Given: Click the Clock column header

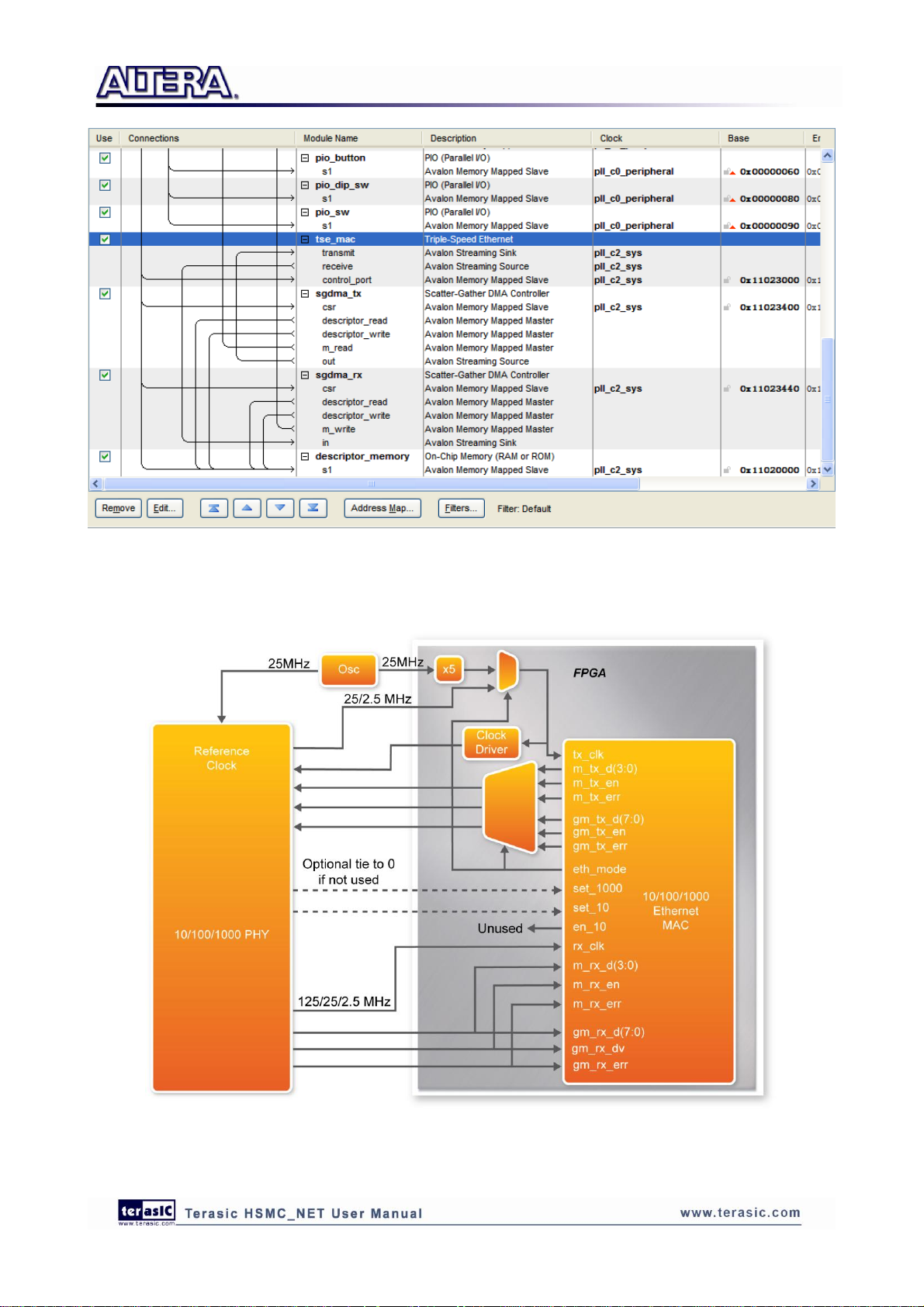Looking at the screenshot, I should click(x=656, y=138).
